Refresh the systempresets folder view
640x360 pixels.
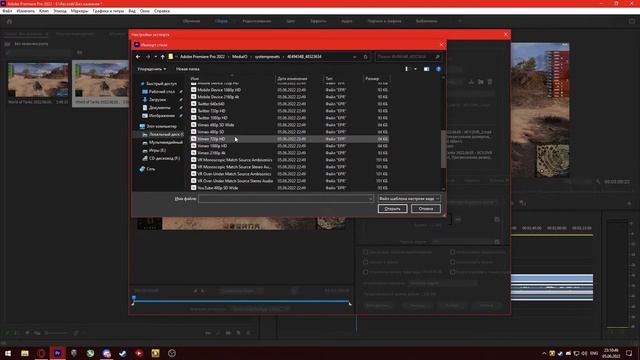[x=365, y=57]
